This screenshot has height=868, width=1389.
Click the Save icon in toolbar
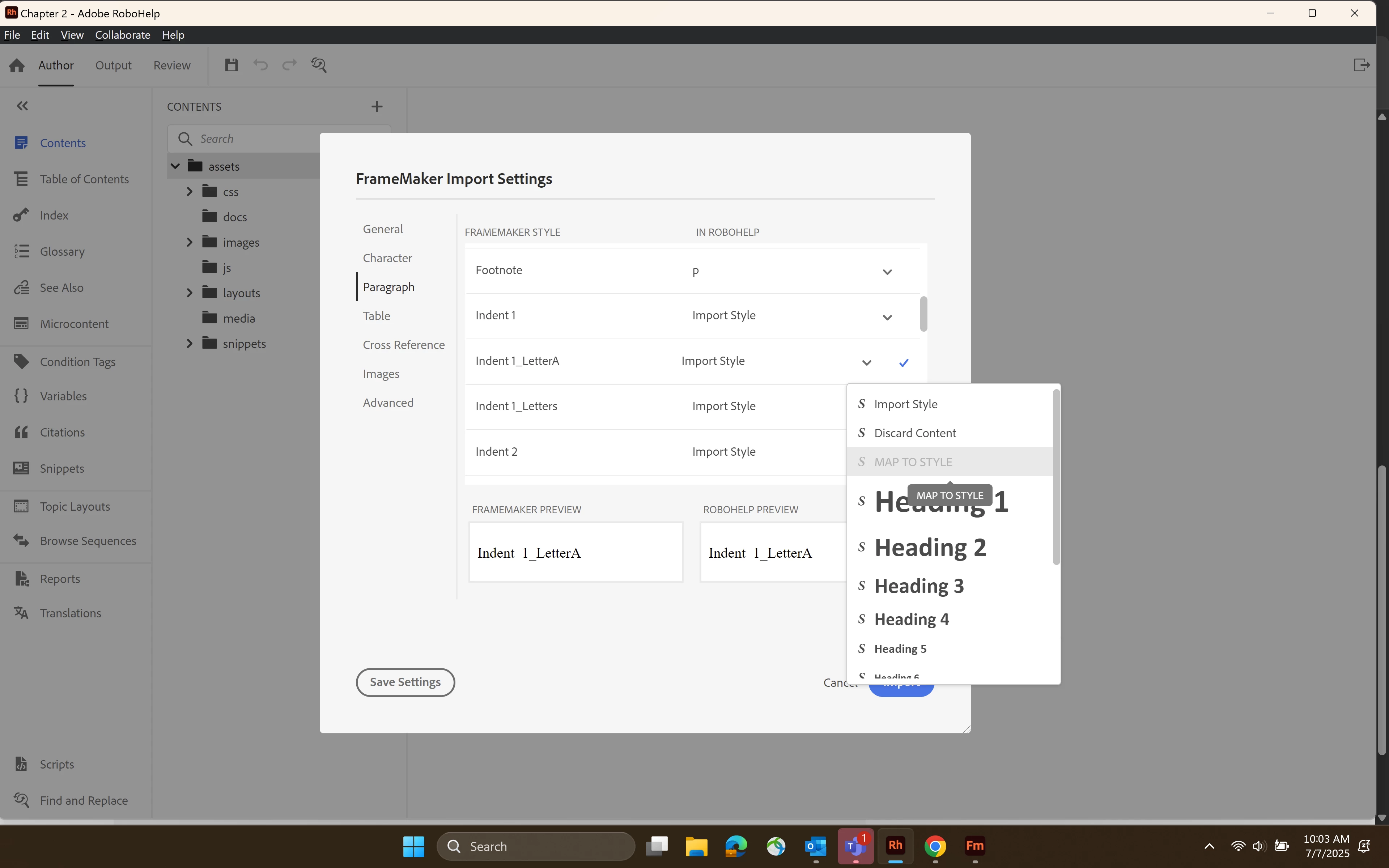pyautogui.click(x=231, y=65)
